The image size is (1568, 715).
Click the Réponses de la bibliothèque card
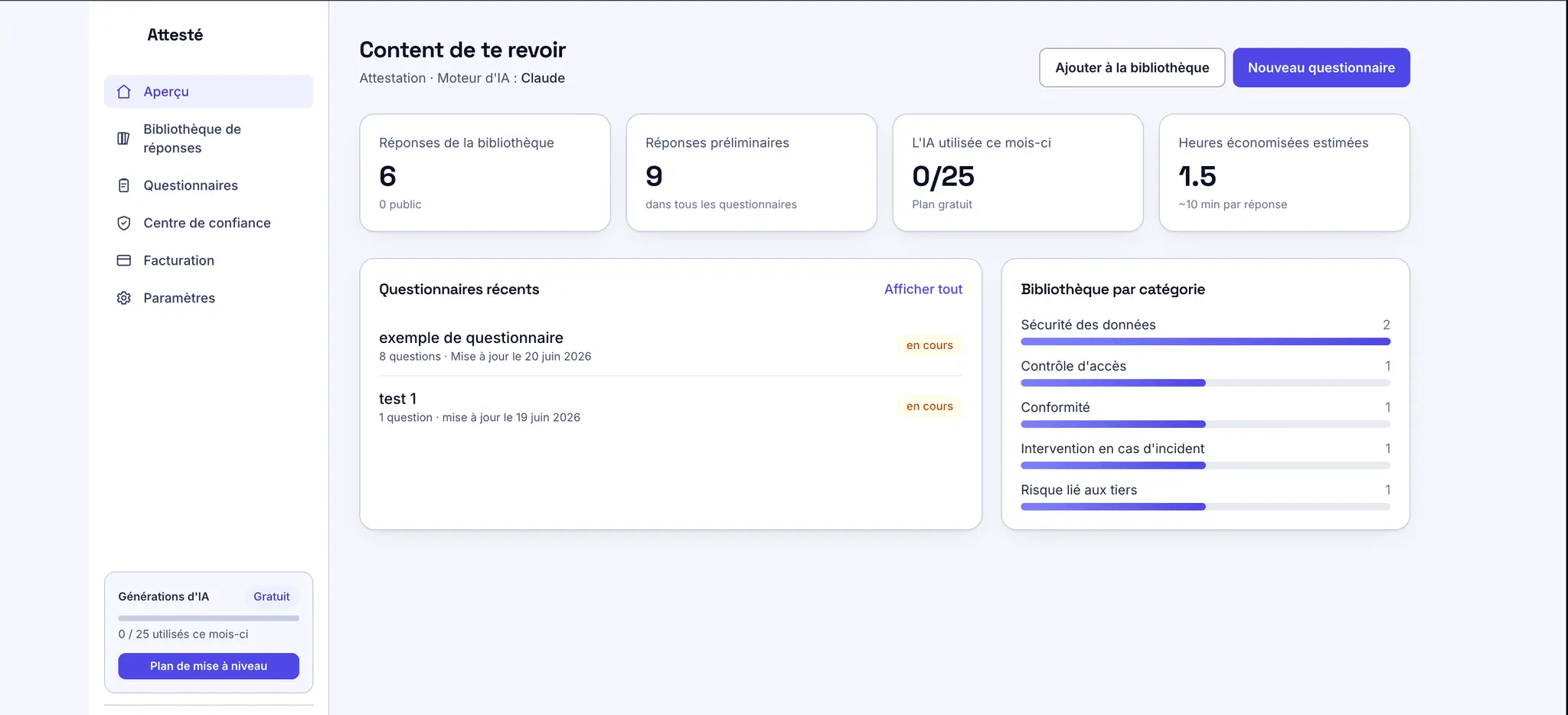485,173
